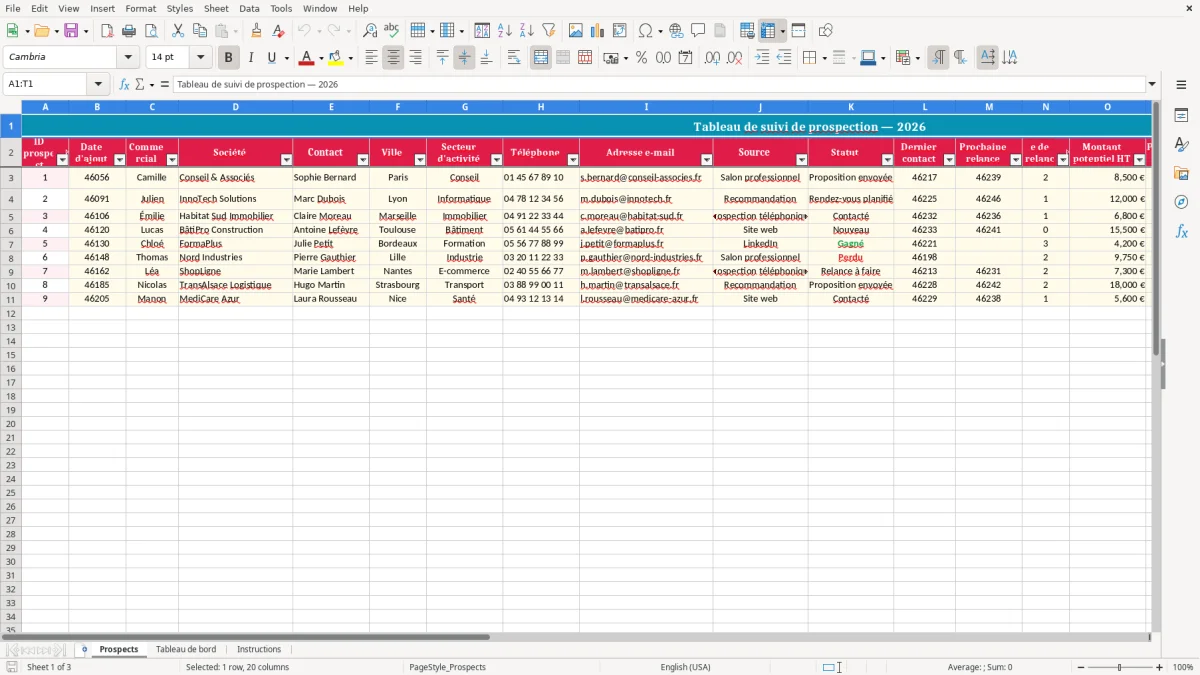Click in the formula input line
Viewport: 1200px width, 675px height.
click(659, 84)
